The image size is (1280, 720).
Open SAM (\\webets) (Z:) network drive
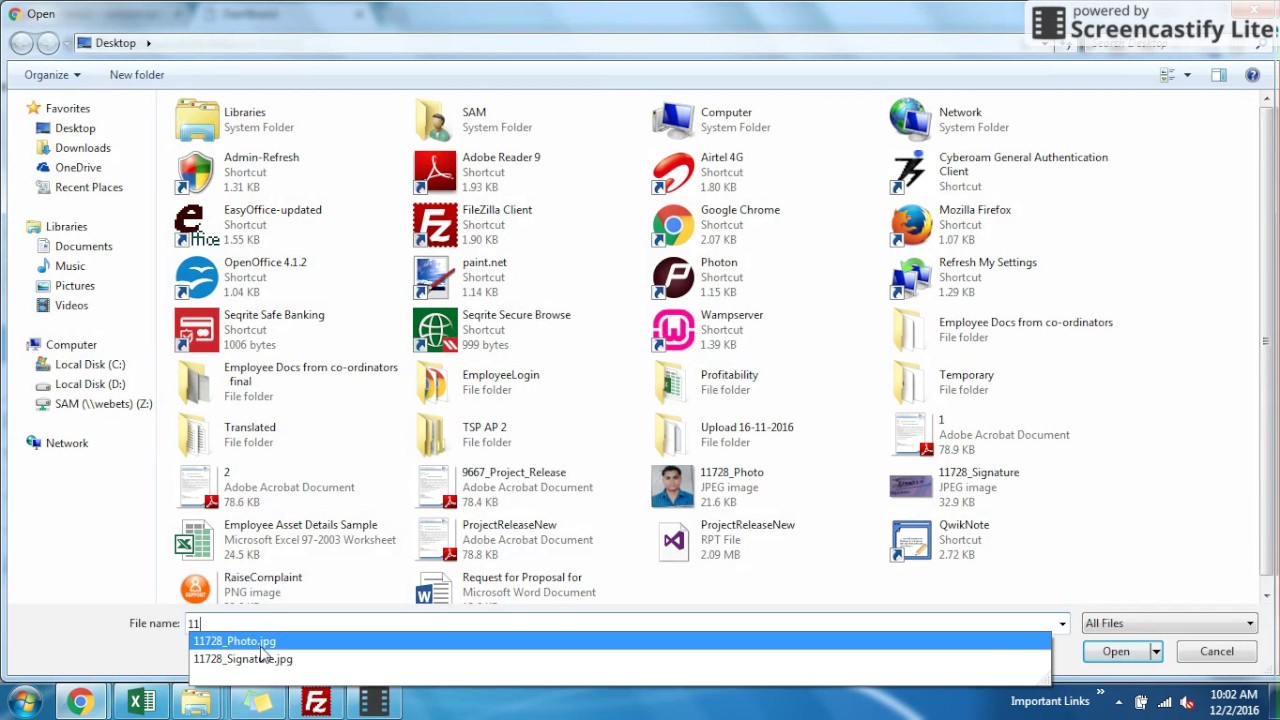pos(103,404)
